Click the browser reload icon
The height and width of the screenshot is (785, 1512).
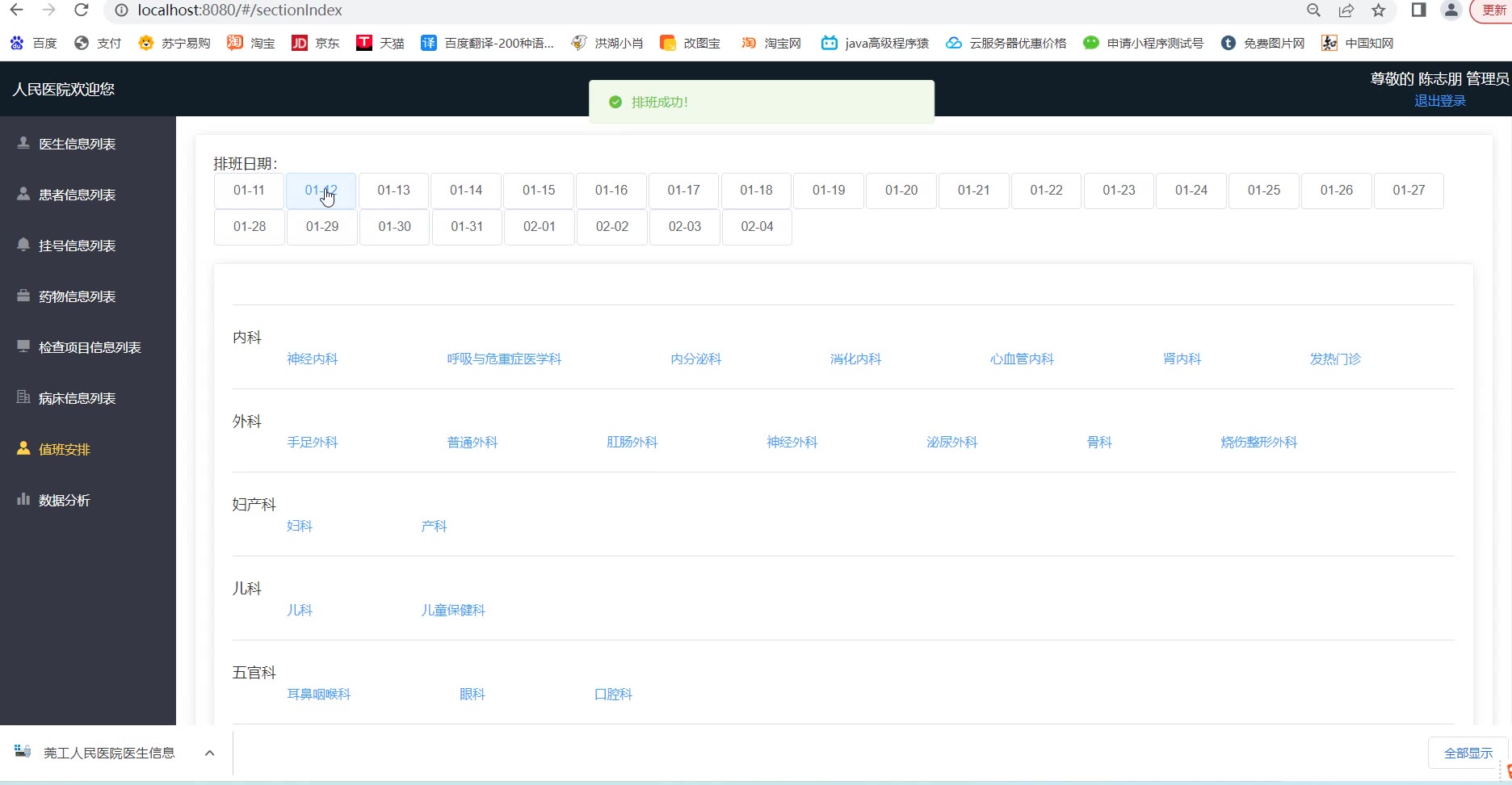[81, 10]
